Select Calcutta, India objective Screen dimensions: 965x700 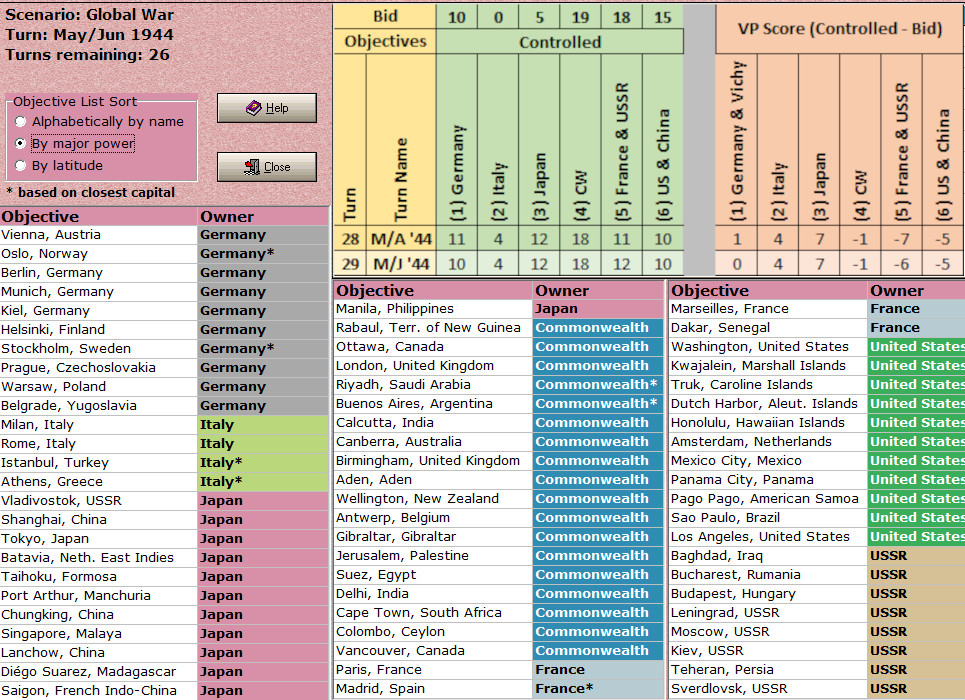(x=433, y=423)
